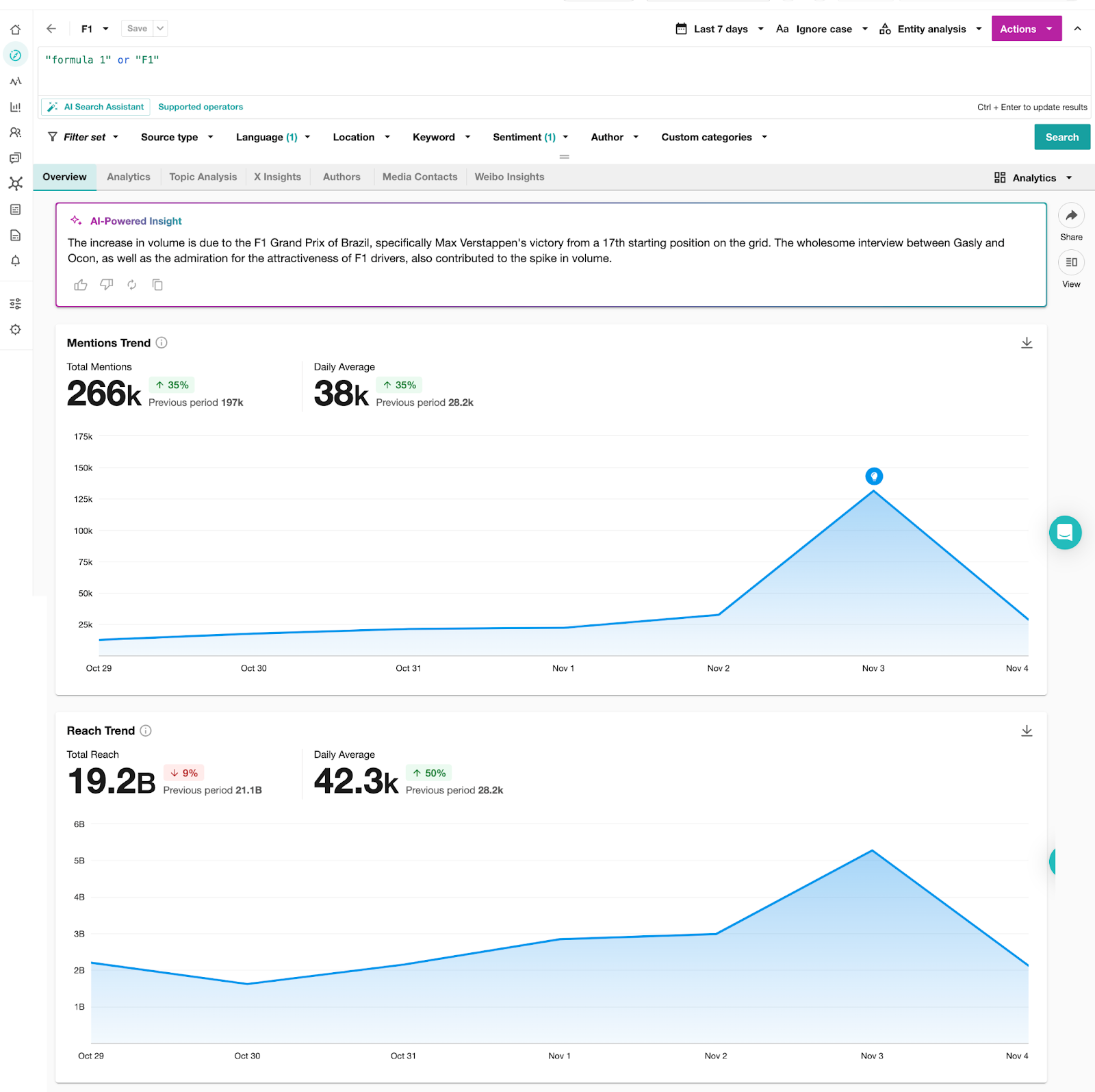1095x1092 pixels.
Task: Open the Filter set dropdown
Action: [83, 138]
